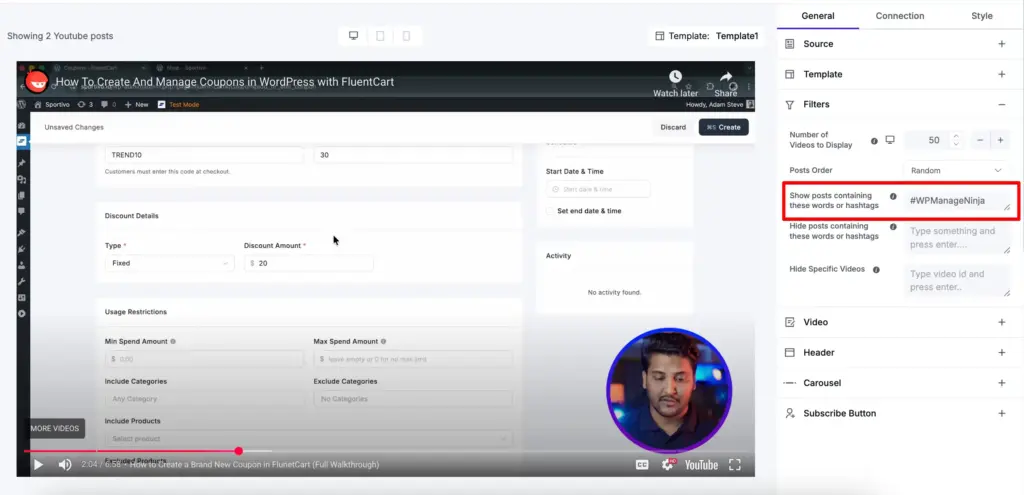The height and width of the screenshot is (495, 1024).
Task: Click the channel avatar on the video
Action: 37,81
